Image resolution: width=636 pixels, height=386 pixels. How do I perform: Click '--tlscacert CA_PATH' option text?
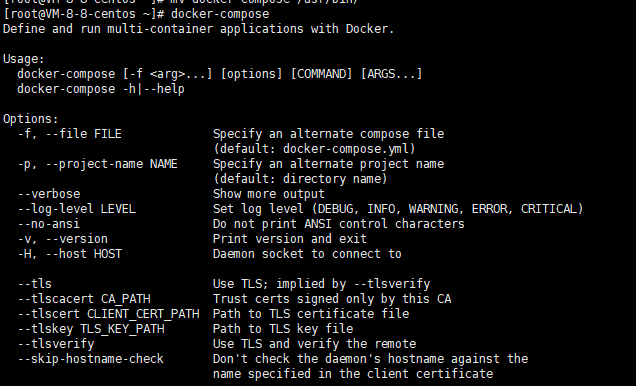coord(84,299)
